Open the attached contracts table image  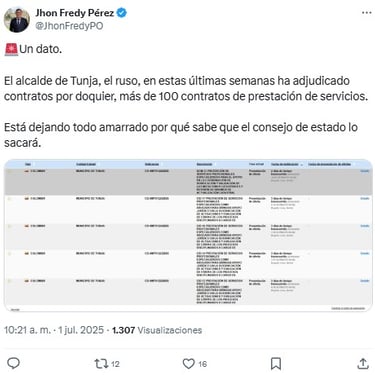pyautogui.click(x=188, y=235)
